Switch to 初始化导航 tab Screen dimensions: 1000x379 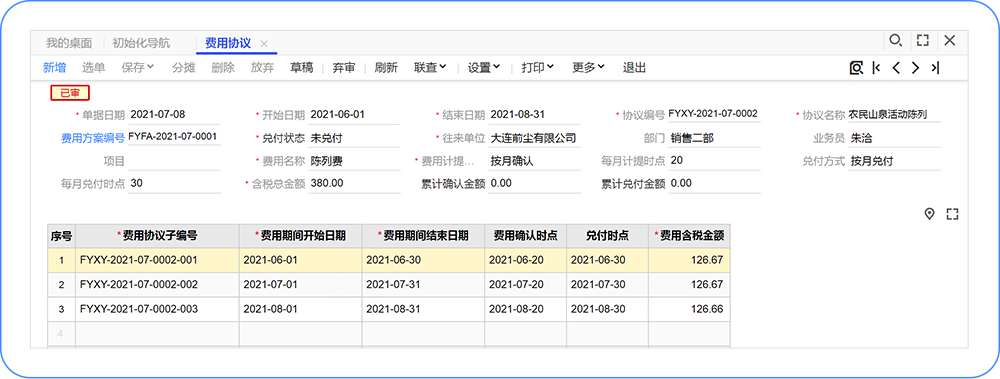click(141, 43)
